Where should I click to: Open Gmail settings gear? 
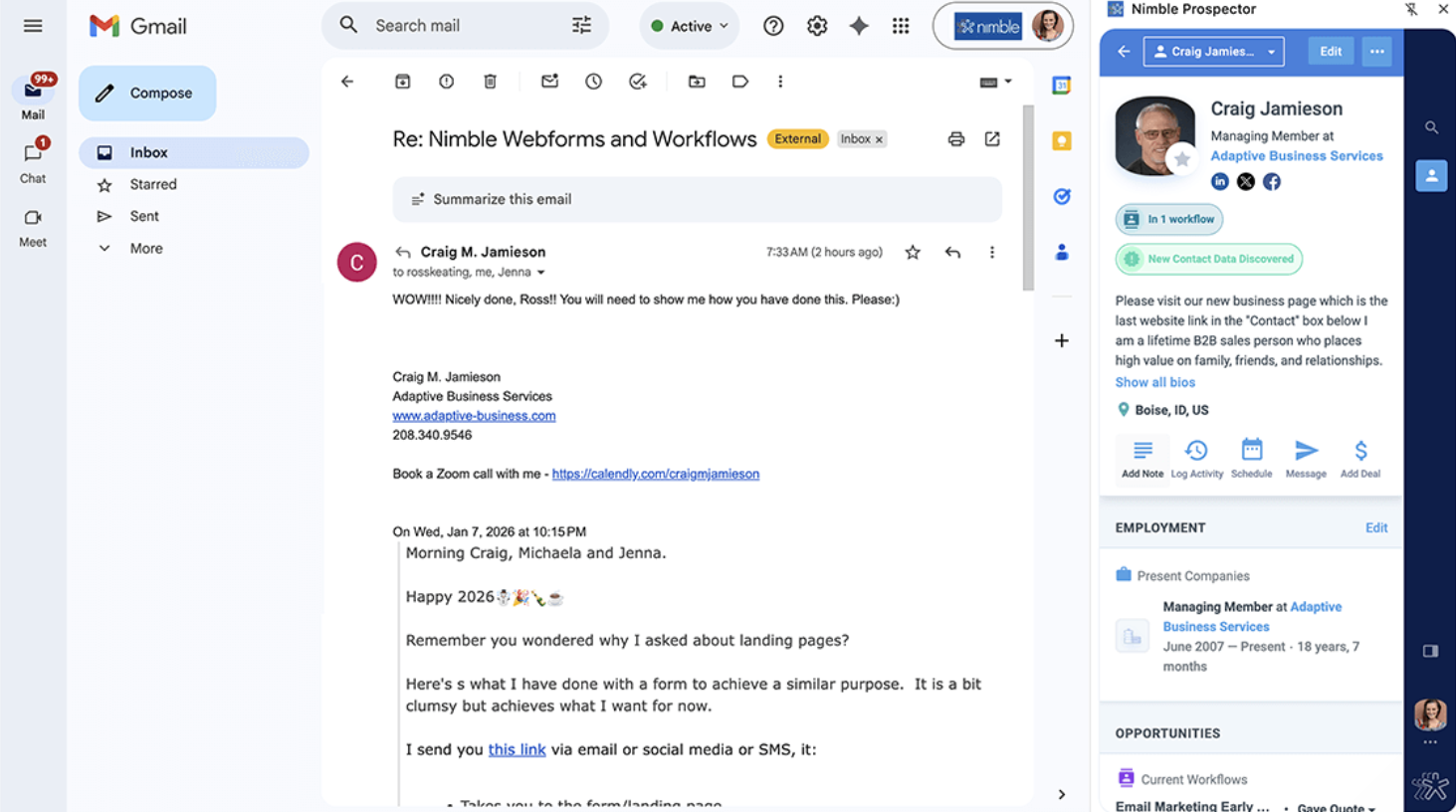click(x=817, y=26)
